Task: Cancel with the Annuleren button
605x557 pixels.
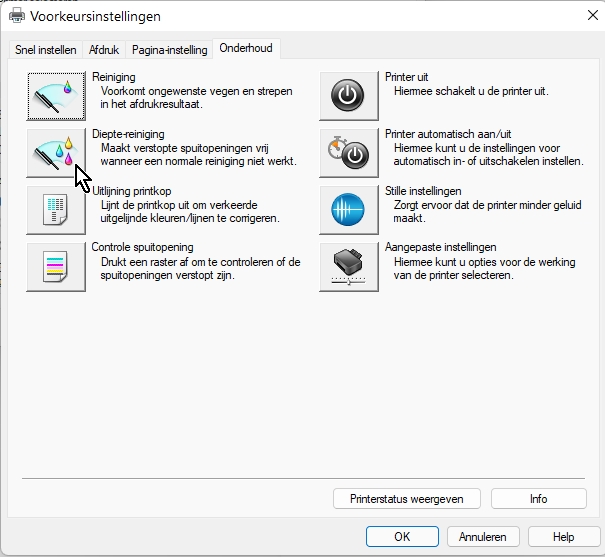Action: coord(483,536)
